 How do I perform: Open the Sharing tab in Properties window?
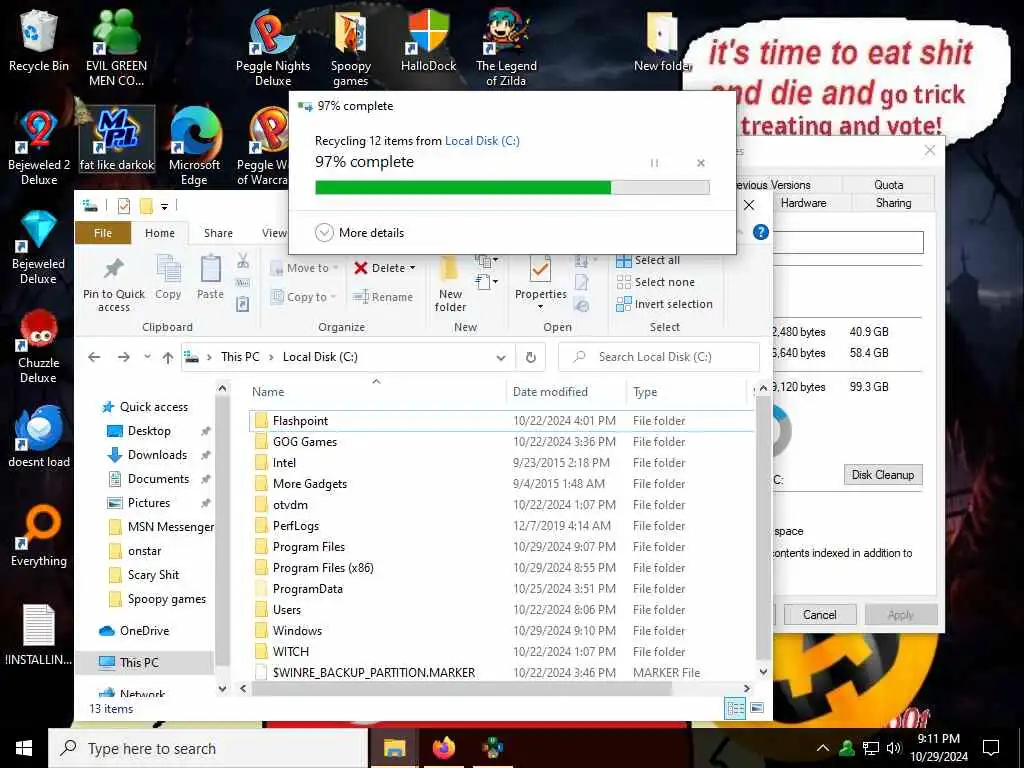[893, 203]
